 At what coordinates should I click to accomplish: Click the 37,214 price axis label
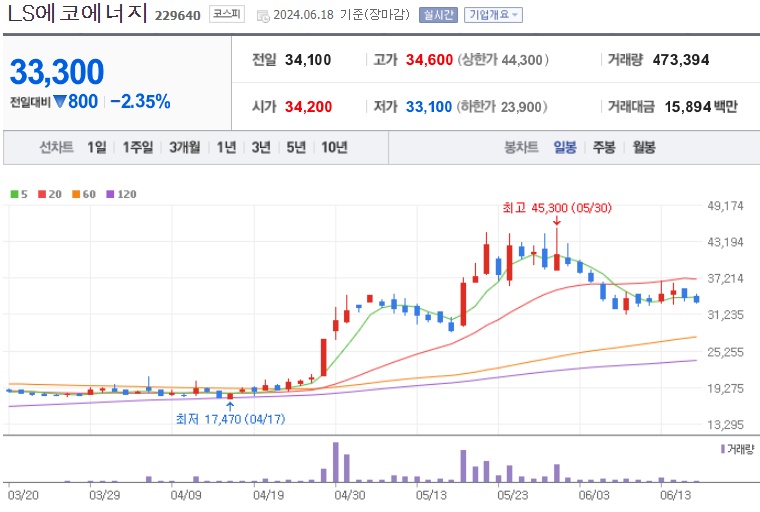click(x=725, y=279)
